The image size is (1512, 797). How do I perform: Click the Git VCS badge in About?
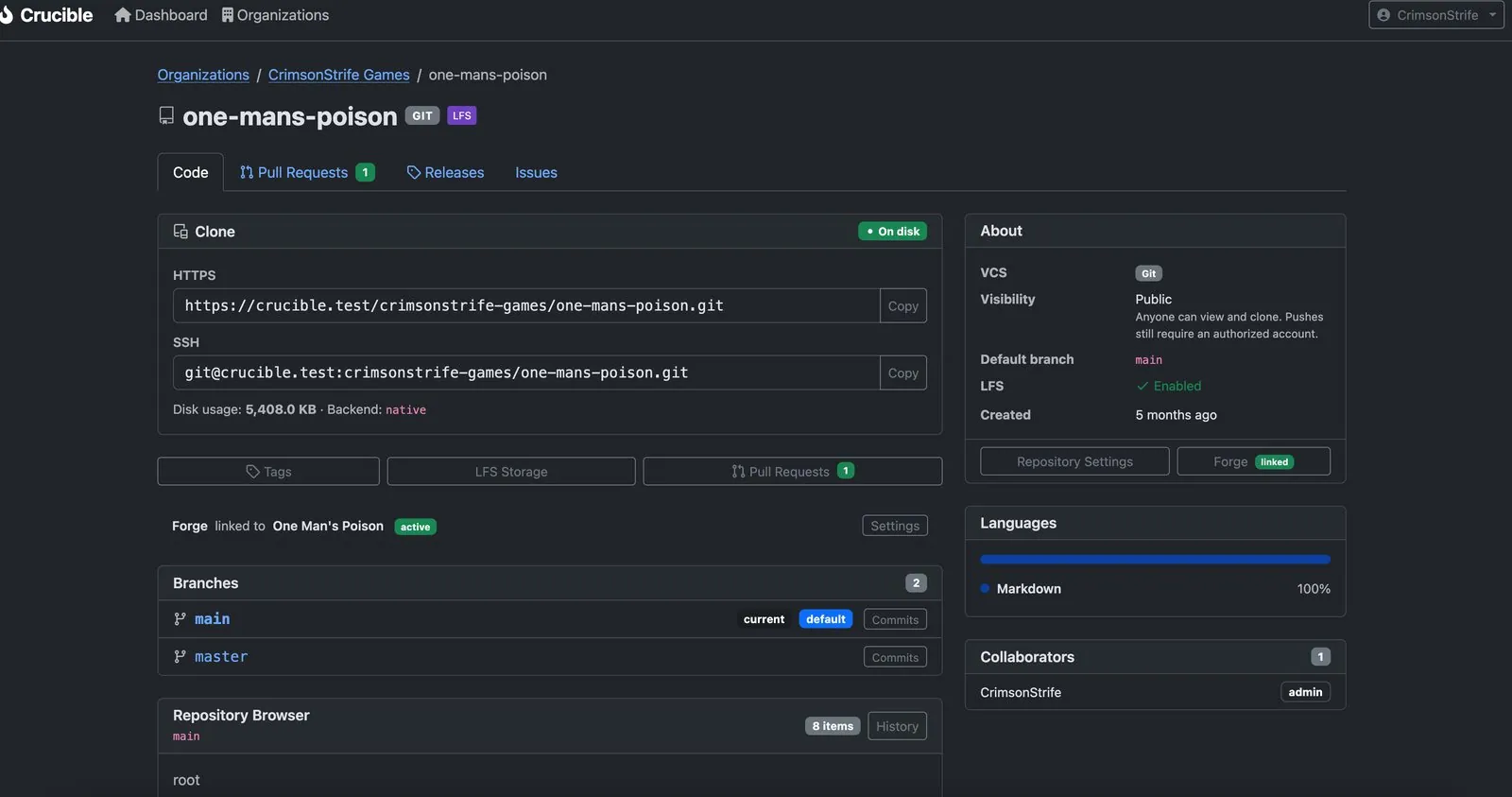[x=1148, y=273]
